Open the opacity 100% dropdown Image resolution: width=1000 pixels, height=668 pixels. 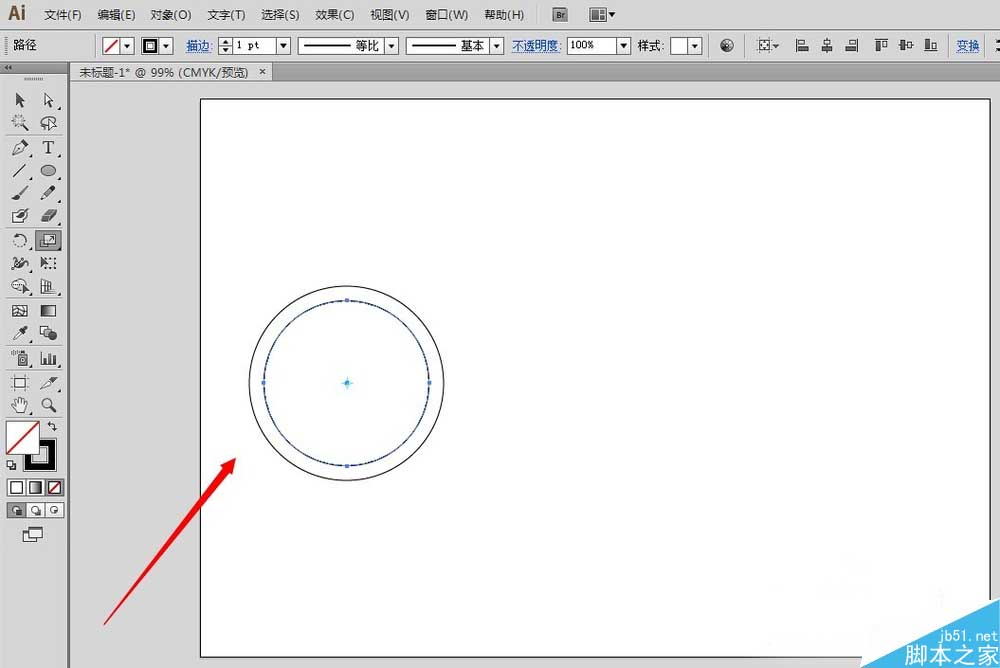[624, 46]
